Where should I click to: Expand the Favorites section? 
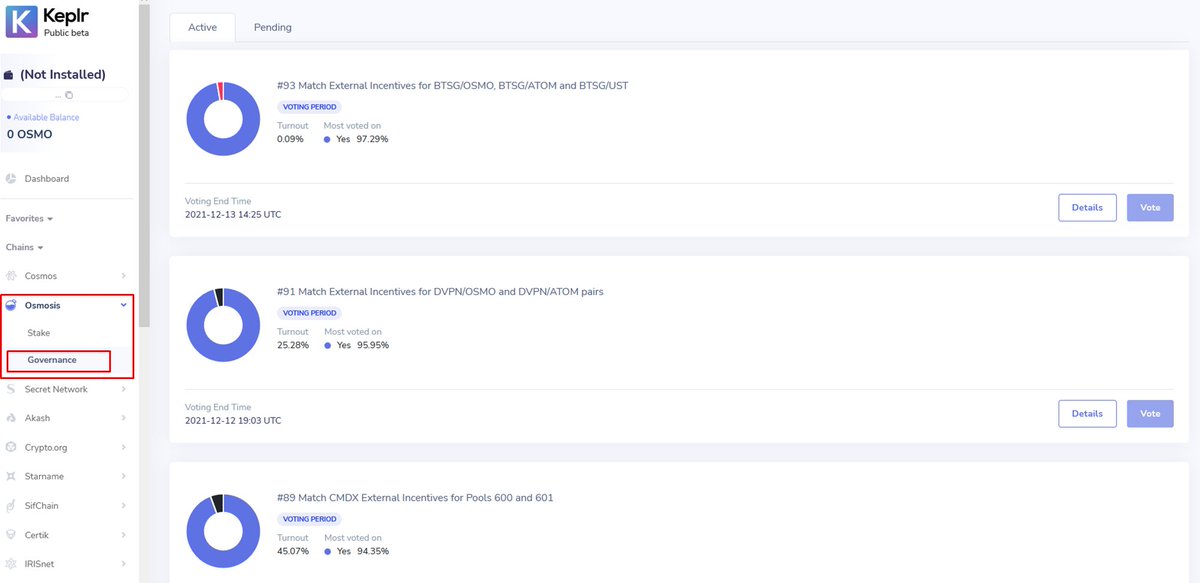(x=29, y=218)
